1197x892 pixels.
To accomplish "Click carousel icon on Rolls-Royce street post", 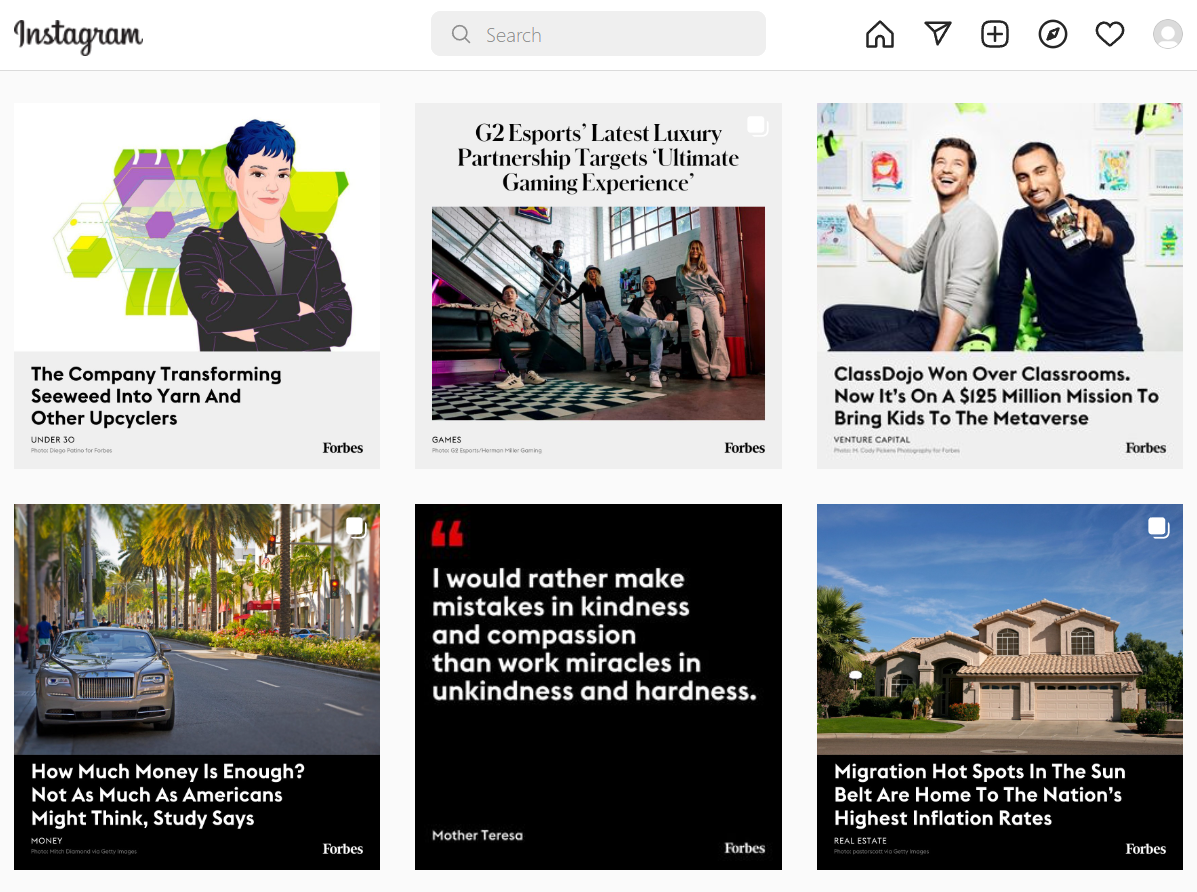I will pyautogui.click(x=356, y=527).
